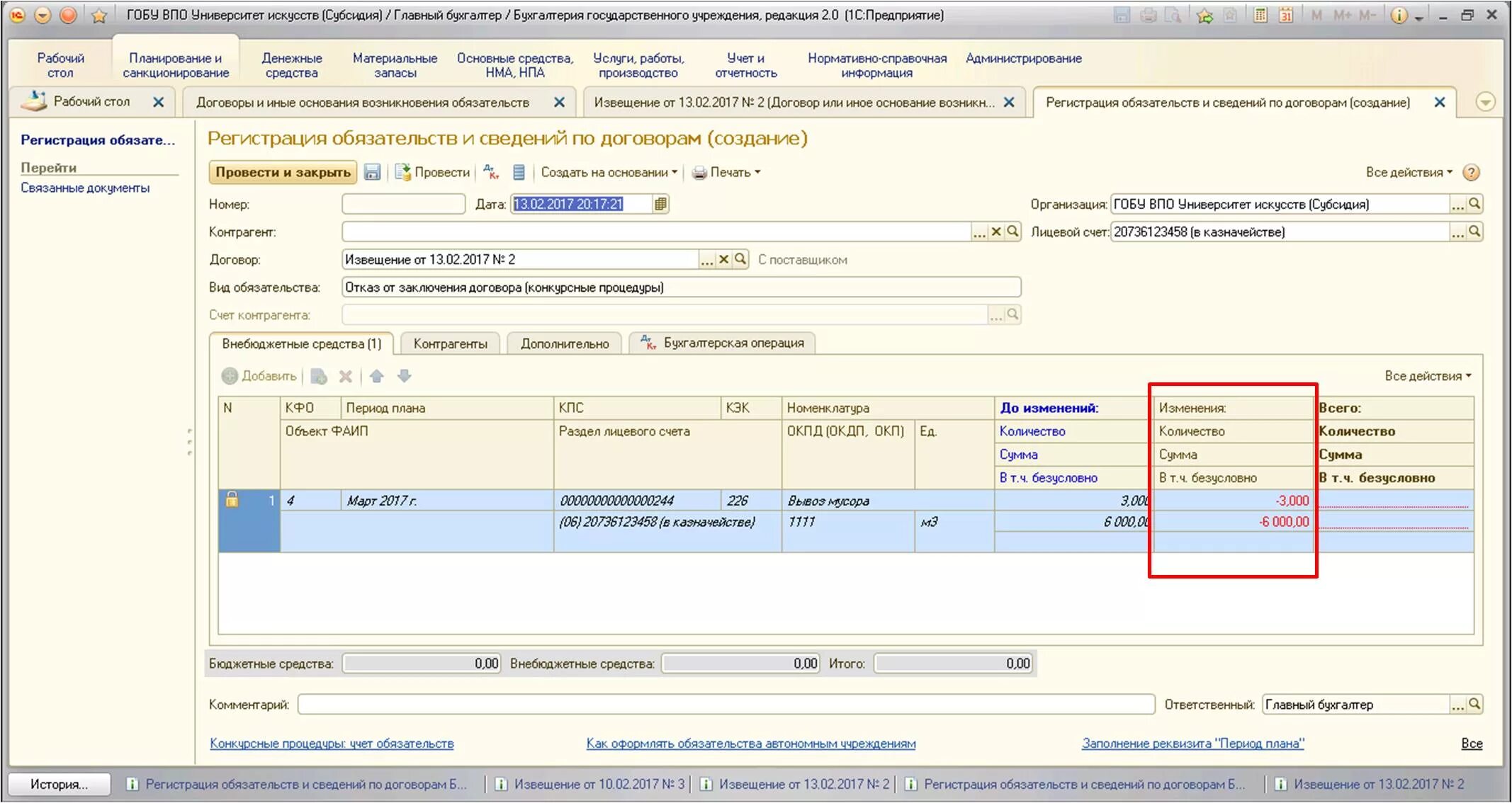Click the delete row X icon
This screenshot has width=1512, height=803.
345,376
